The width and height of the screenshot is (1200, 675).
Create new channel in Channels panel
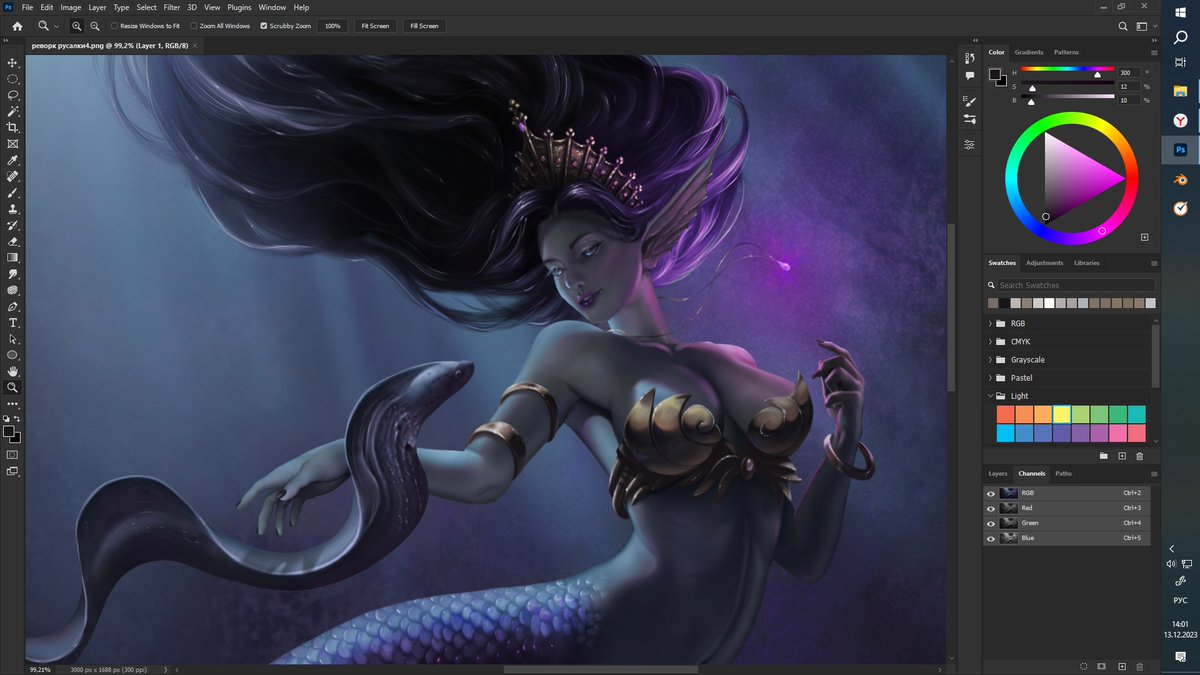1122,666
